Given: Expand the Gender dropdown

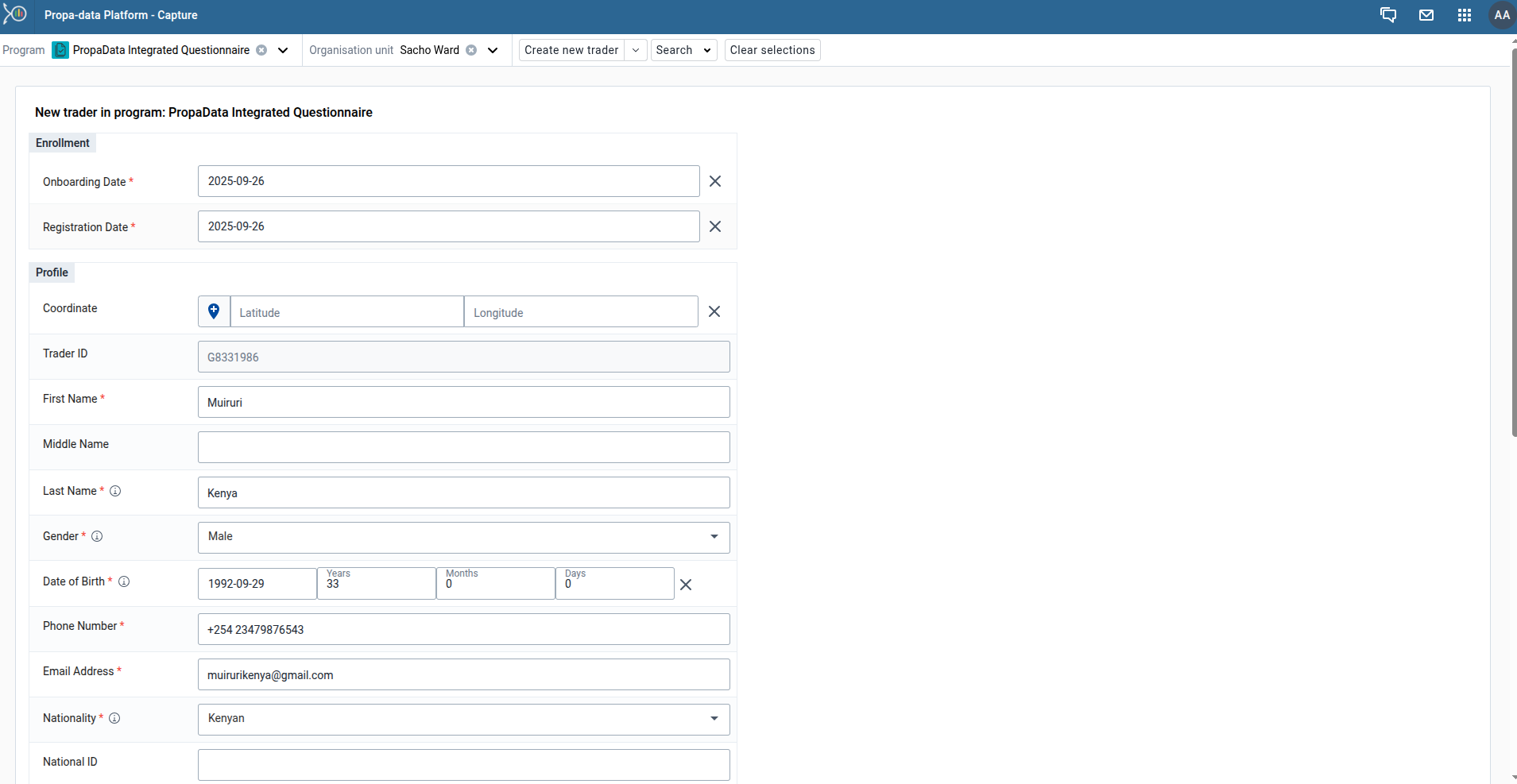Looking at the screenshot, I should coord(714,537).
